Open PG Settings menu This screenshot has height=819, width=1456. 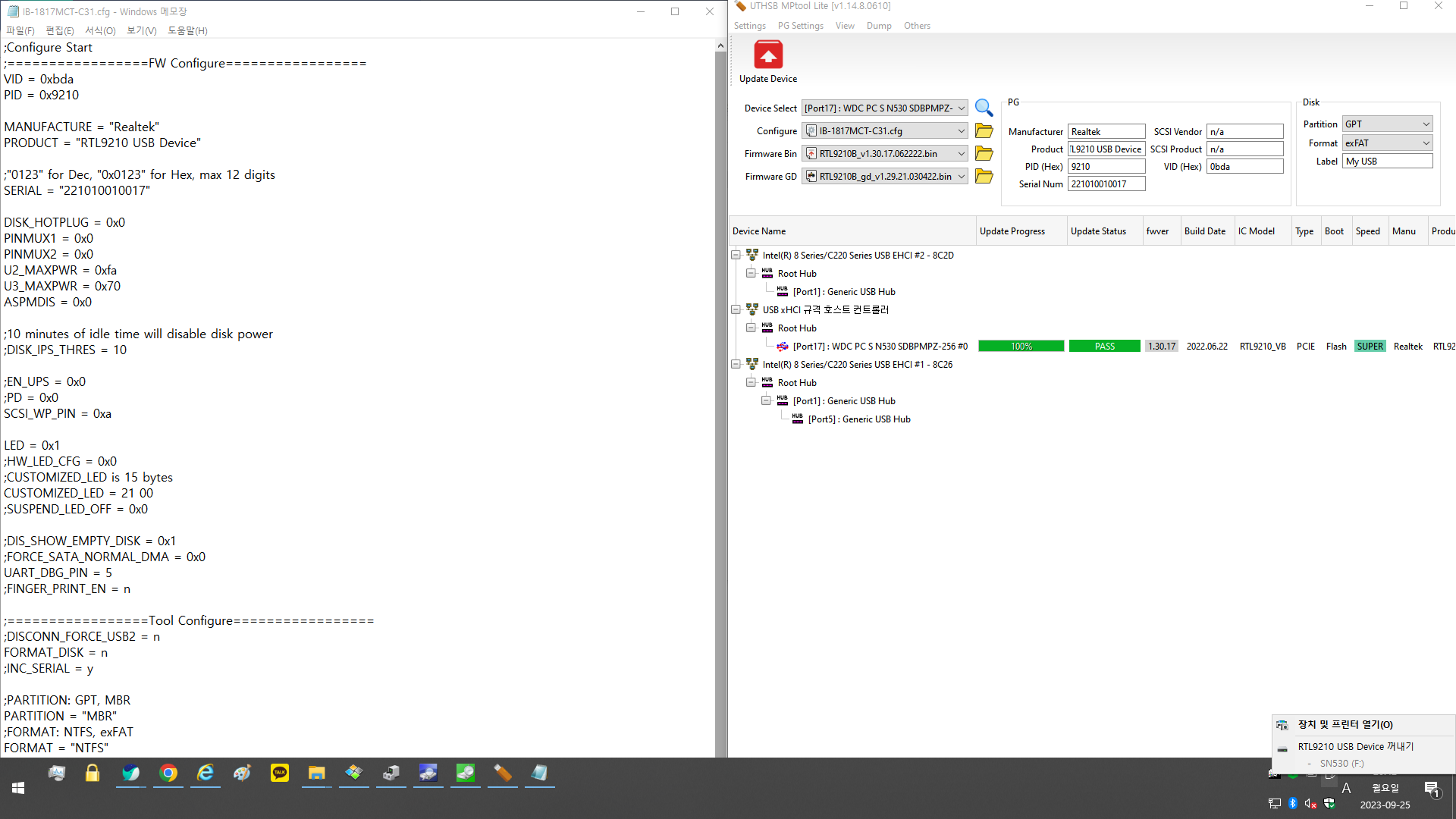pos(800,26)
